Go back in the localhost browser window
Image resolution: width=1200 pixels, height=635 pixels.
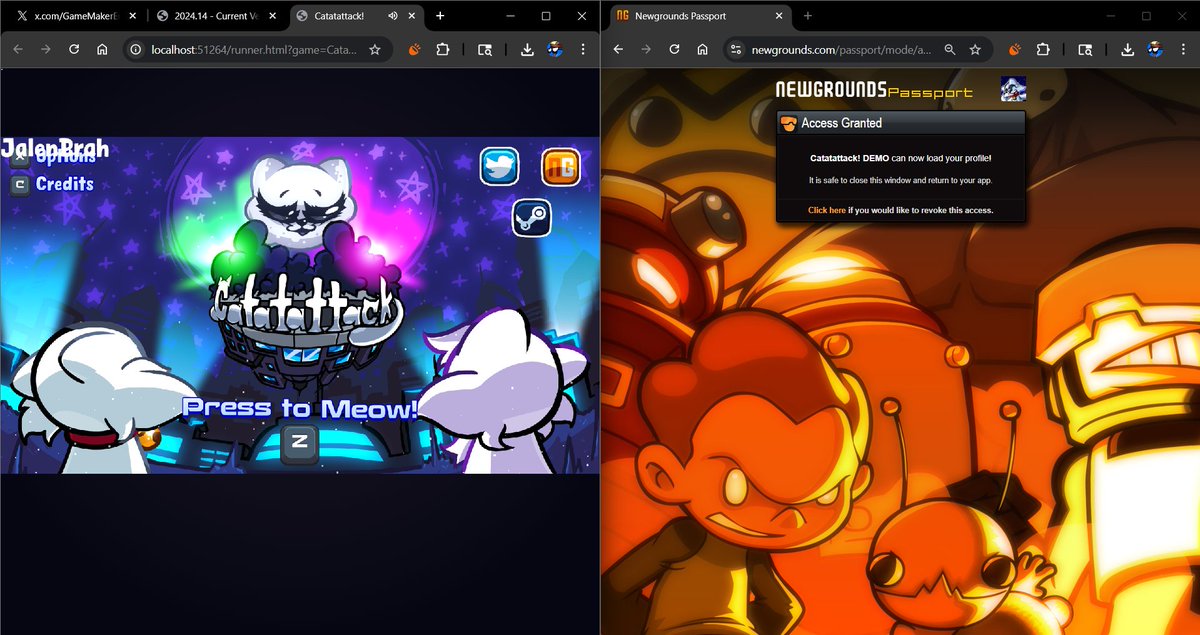pyautogui.click(x=17, y=49)
